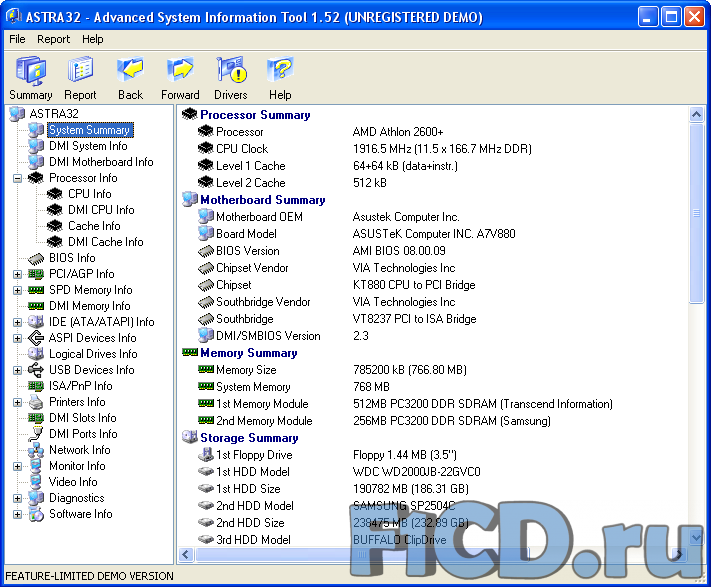Viewport: 711px width, 587px height.
Task: Click the Network Info icon
Action: click(36, 450)
